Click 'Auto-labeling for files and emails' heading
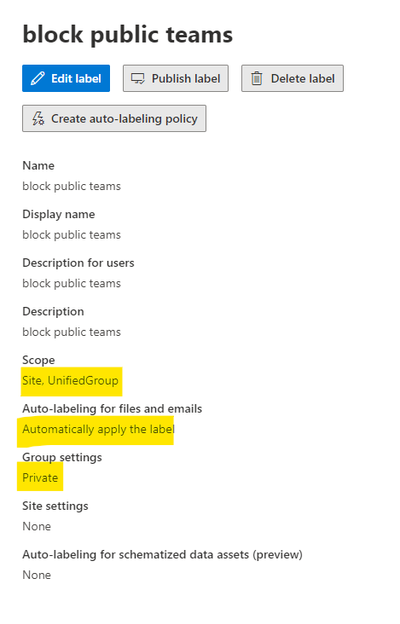Image resolution: width=400 pixels, height=624 pixels. (x=112, y=409)
